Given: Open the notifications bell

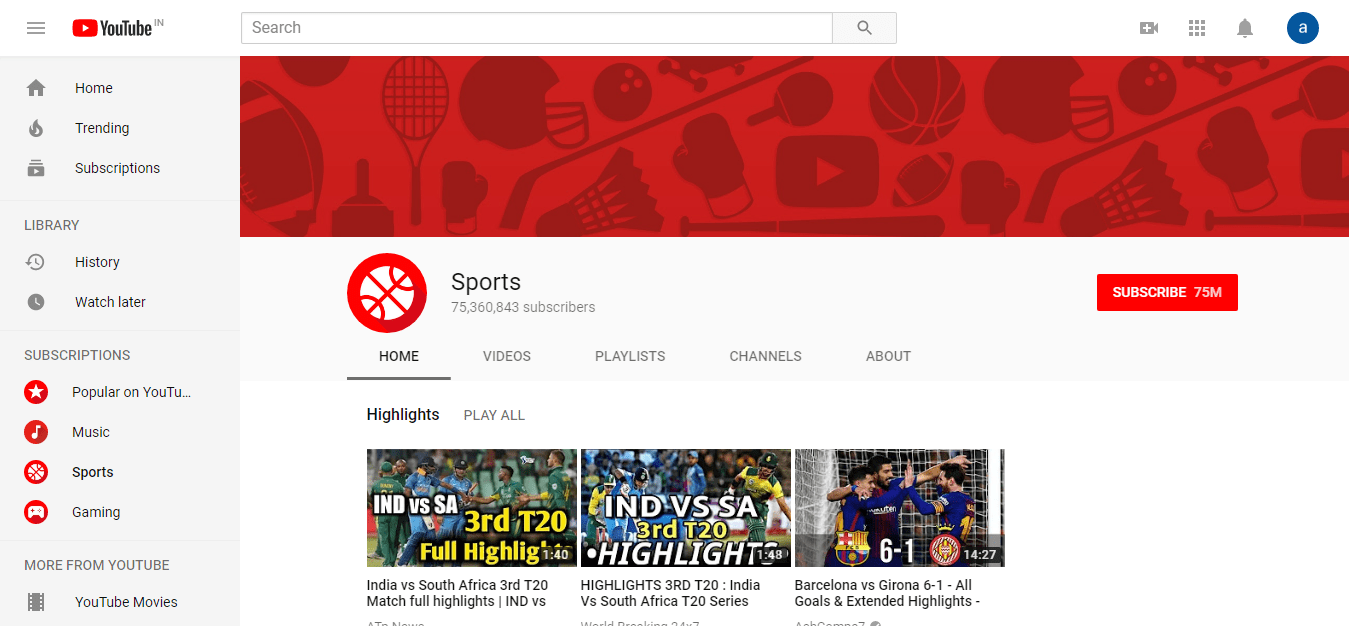Looking at the screenshot, I should pyautogui.click(x=1244, y=27).
